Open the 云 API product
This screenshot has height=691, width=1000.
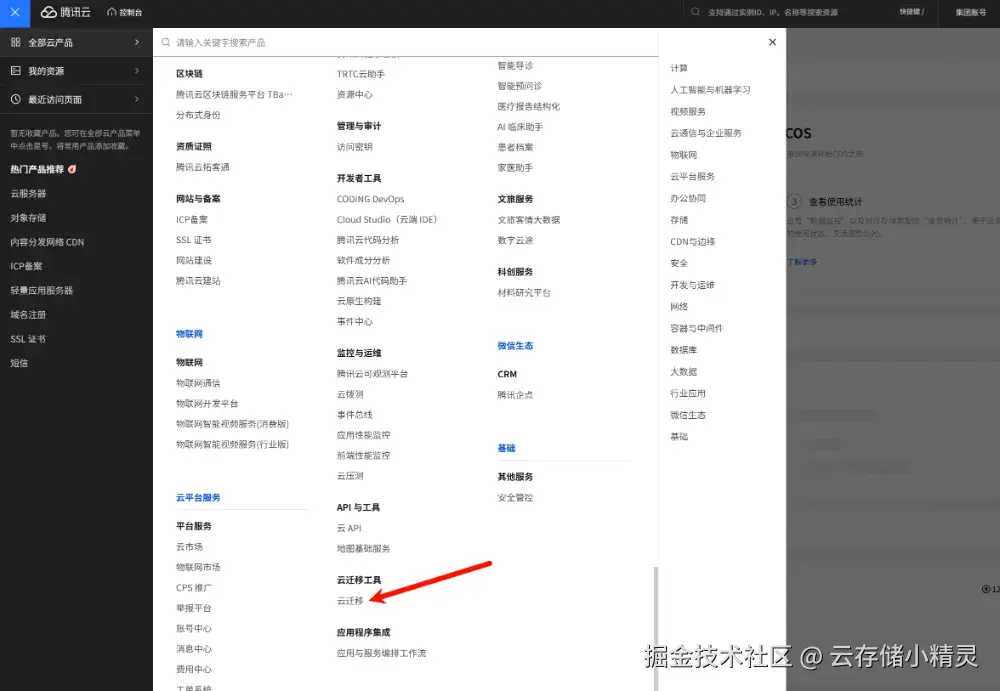tap(349, 528)
